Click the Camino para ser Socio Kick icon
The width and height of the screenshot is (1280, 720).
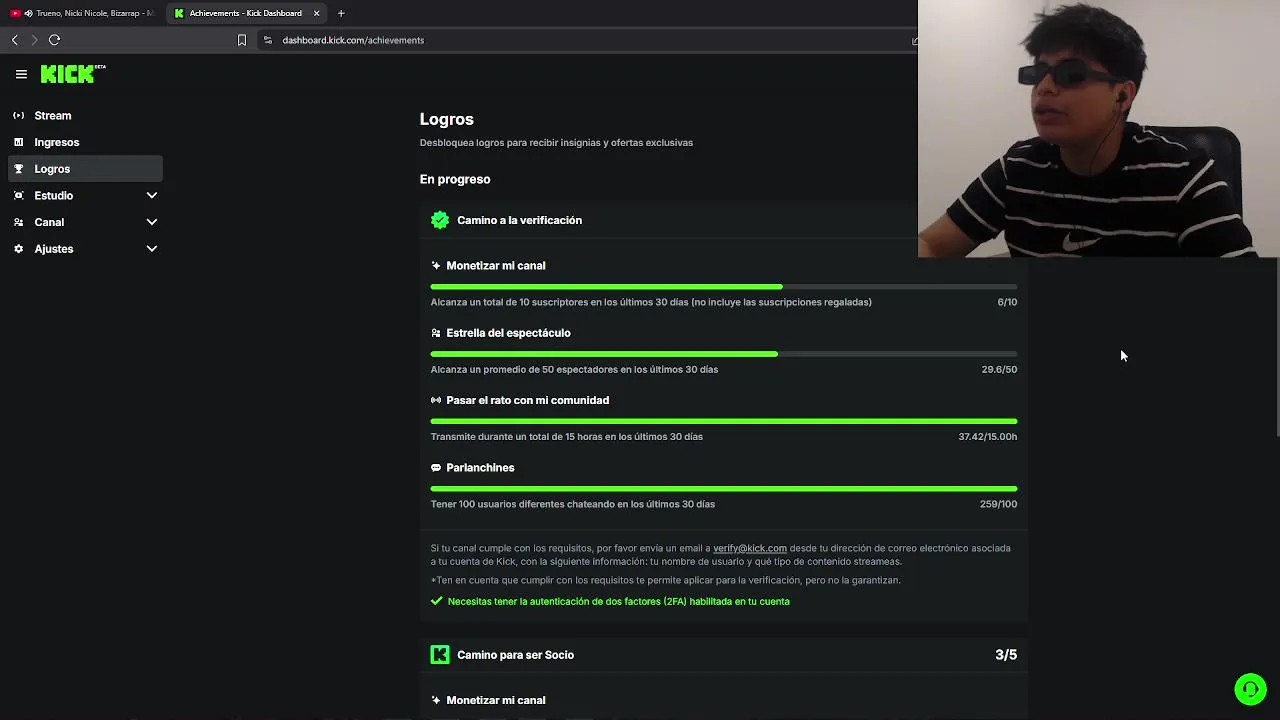[x=440, y=655]
